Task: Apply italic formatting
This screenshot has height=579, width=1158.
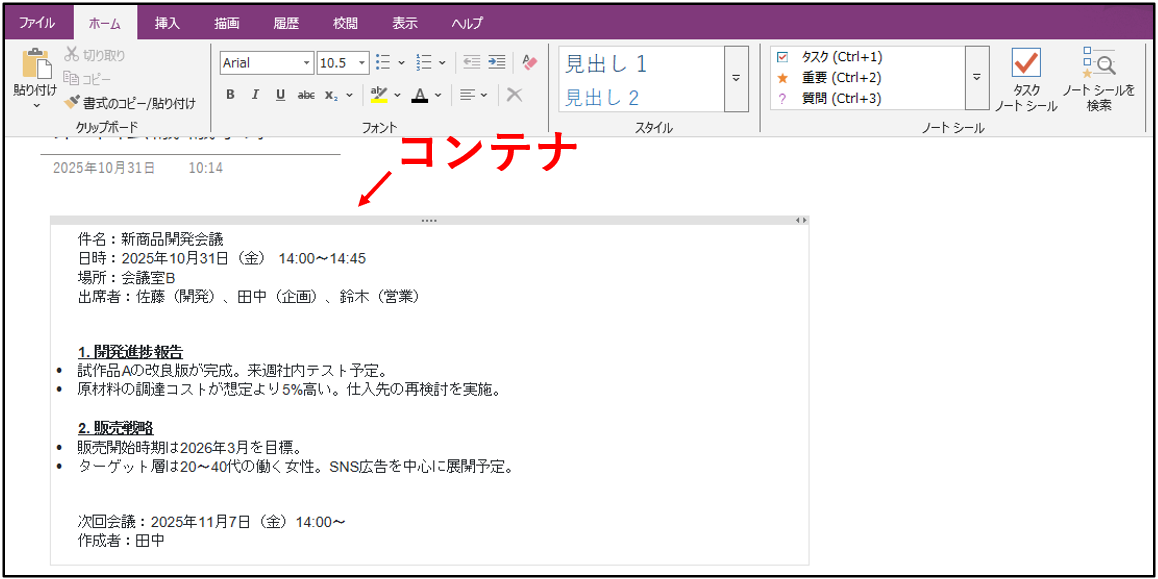Action: coord(255,95)
